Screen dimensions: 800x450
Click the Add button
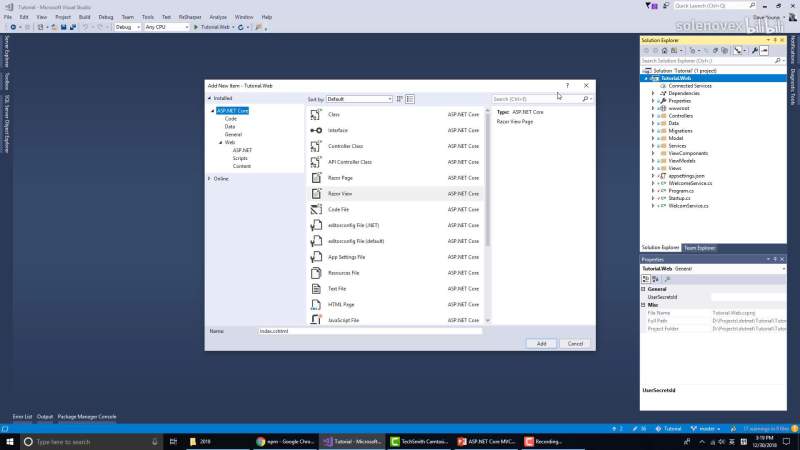coord(541,344)
